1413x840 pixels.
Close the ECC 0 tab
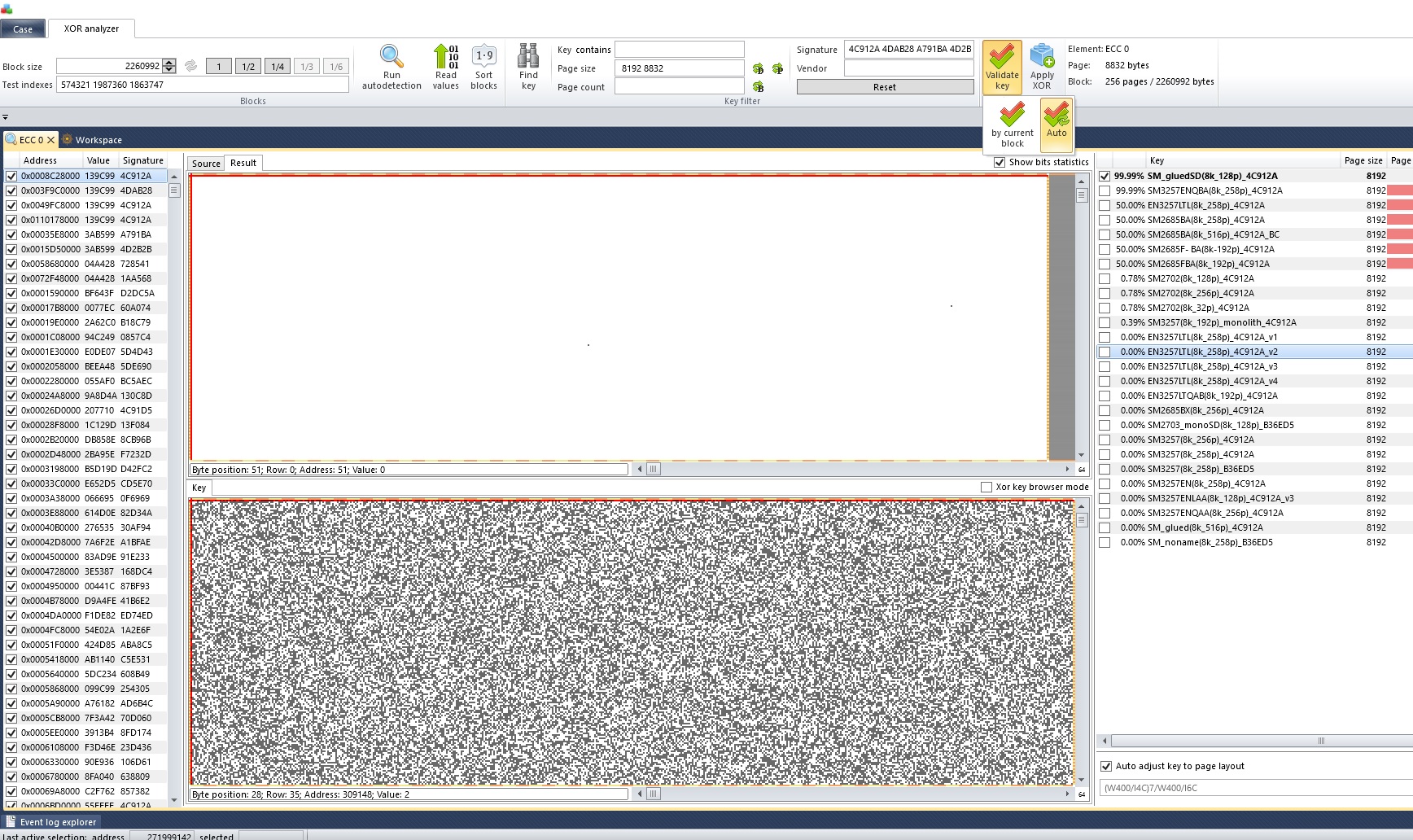point(50,140)
